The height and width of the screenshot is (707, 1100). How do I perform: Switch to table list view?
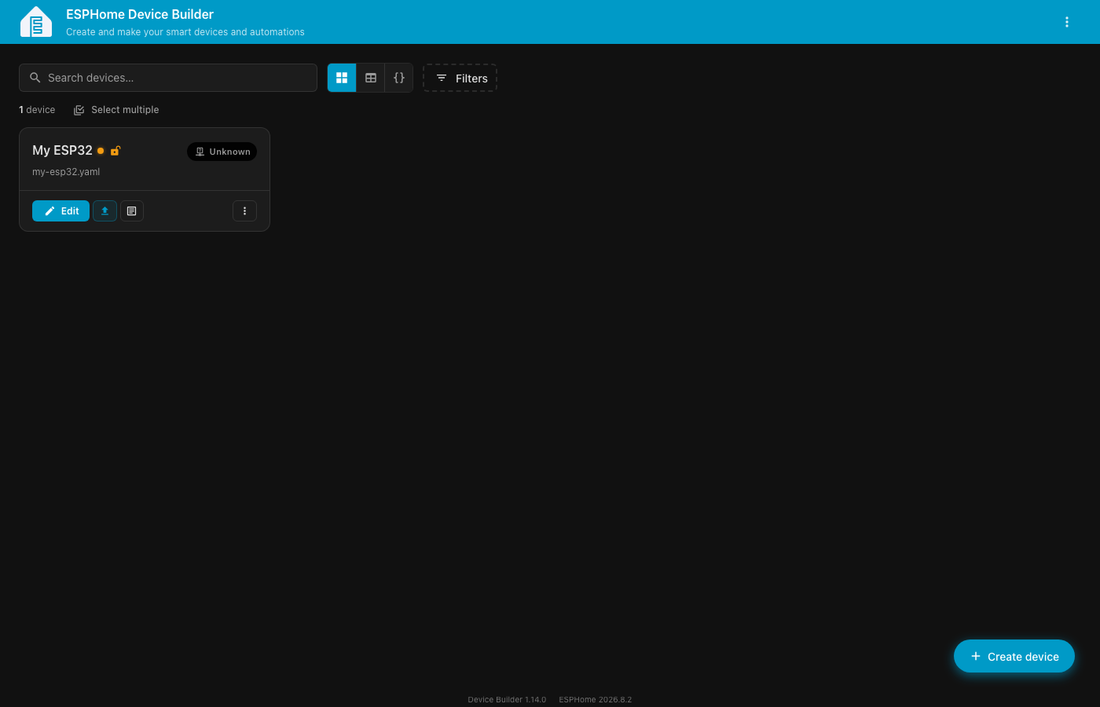click(370, 78)
